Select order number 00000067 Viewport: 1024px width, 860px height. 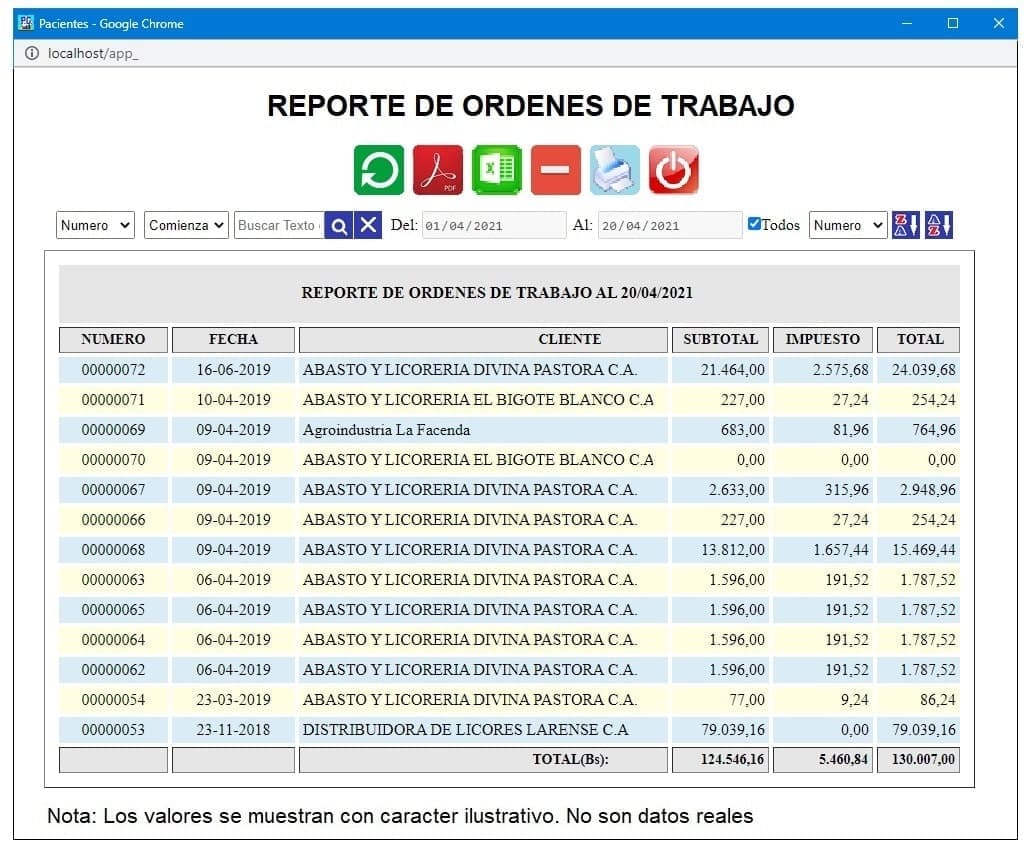pyautogui.click(x=113, y=490)
